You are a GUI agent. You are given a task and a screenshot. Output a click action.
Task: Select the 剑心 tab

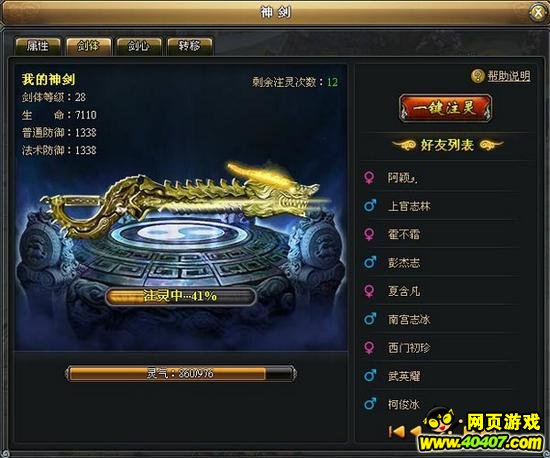point(139,46)
